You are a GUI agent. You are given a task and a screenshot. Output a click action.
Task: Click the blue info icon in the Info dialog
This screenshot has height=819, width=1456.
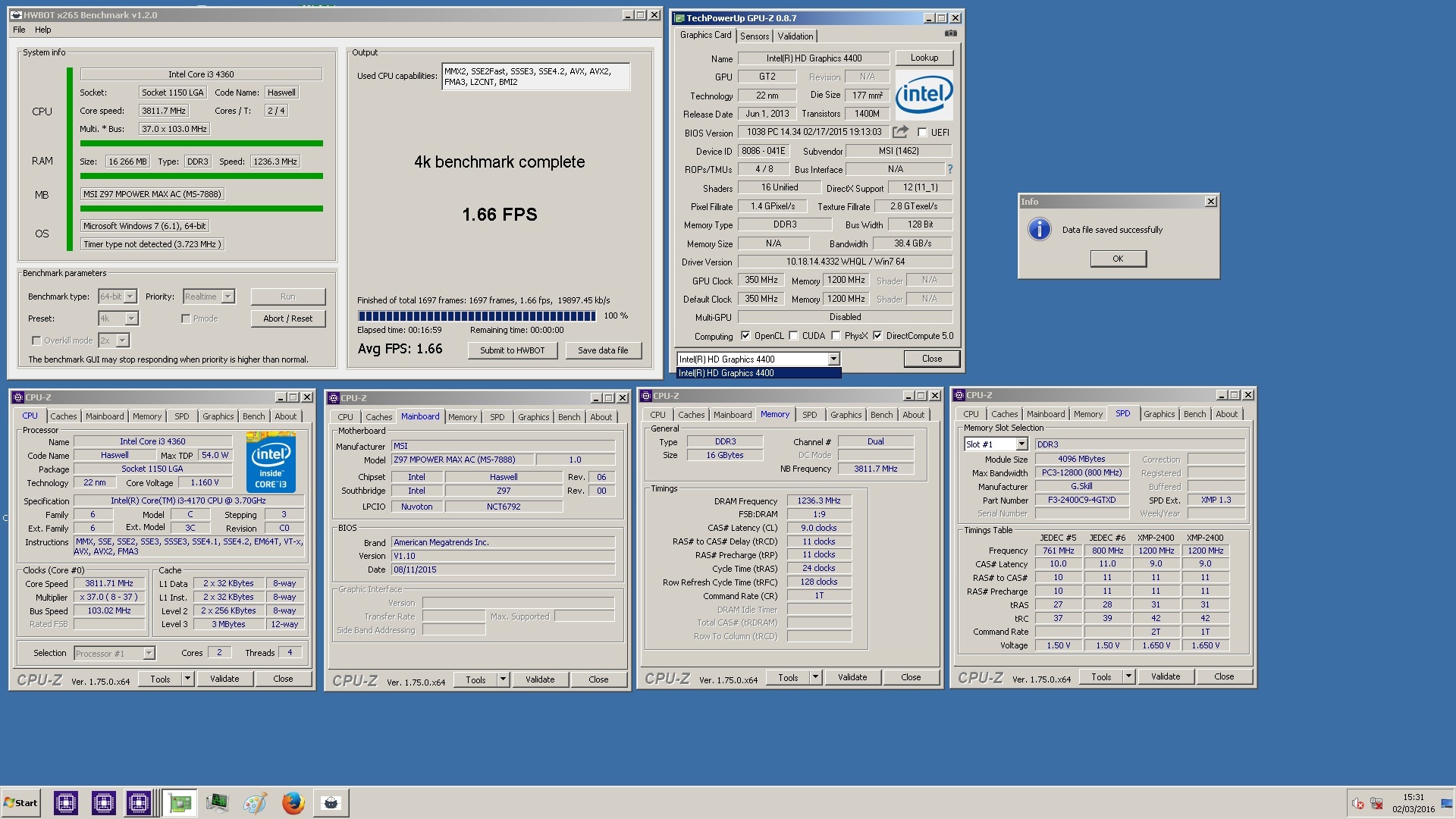1039,229
